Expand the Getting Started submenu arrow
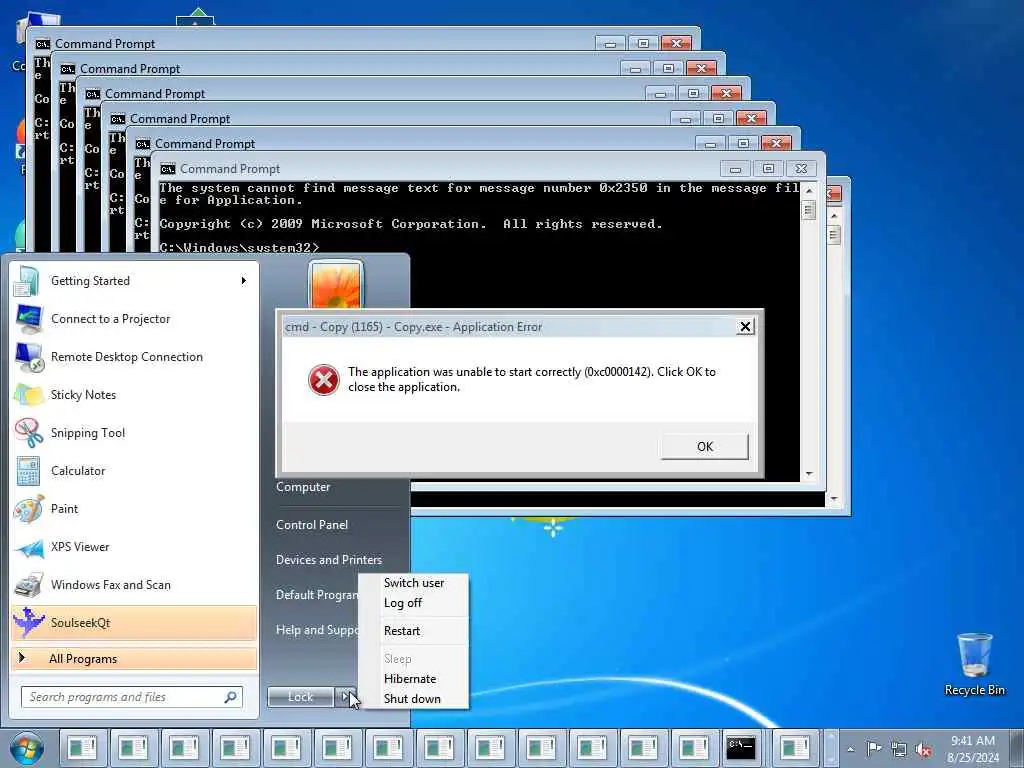The image size is (1024, 768). 244,281
